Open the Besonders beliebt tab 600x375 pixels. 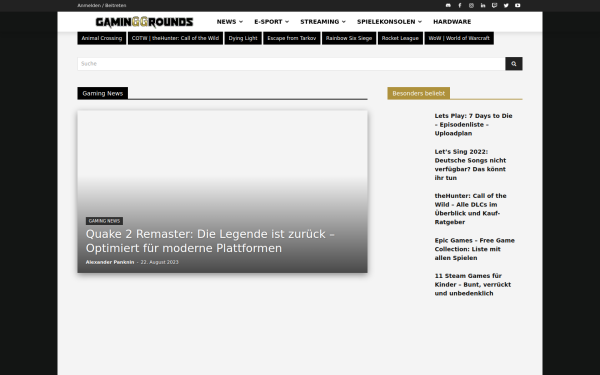click(419, 93)
